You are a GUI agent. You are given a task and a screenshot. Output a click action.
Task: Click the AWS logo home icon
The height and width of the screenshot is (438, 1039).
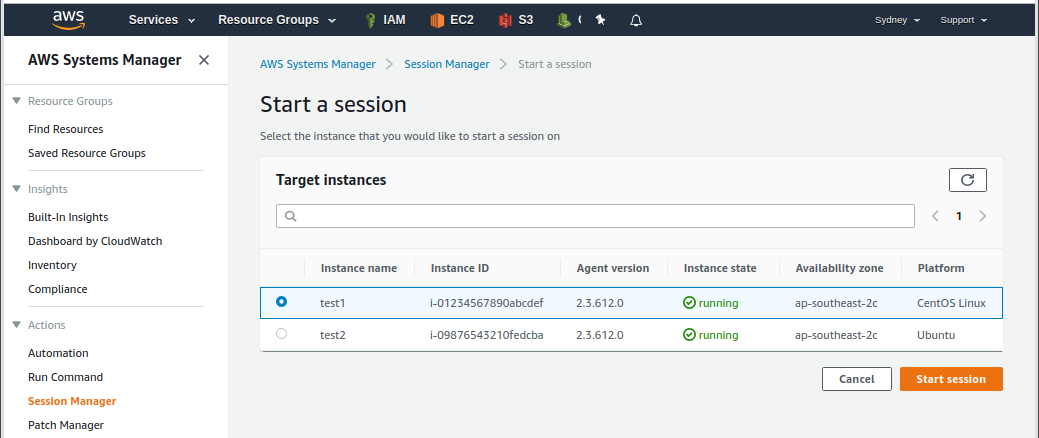click(68, 21)
